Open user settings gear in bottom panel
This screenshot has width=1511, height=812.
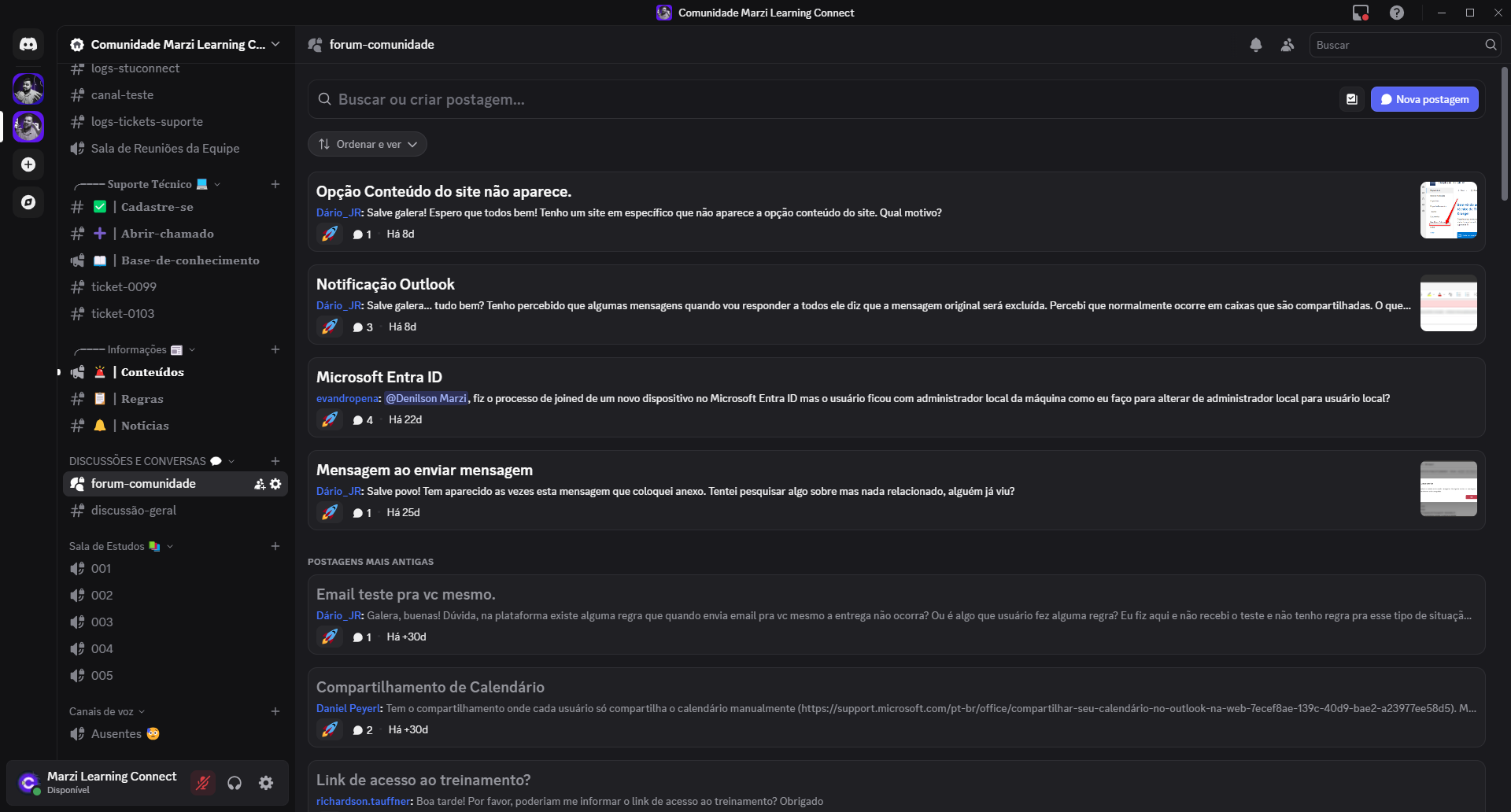[266, 783]
